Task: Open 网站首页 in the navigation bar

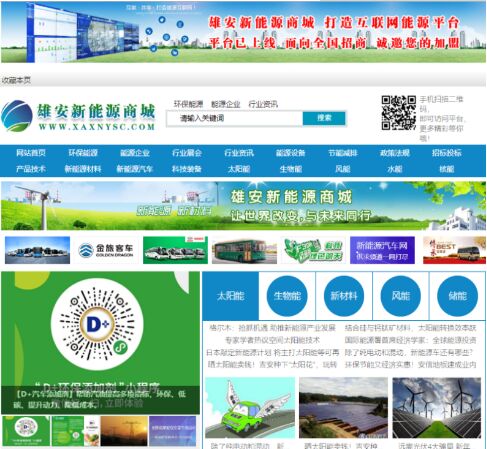Action: pos(31,153)
